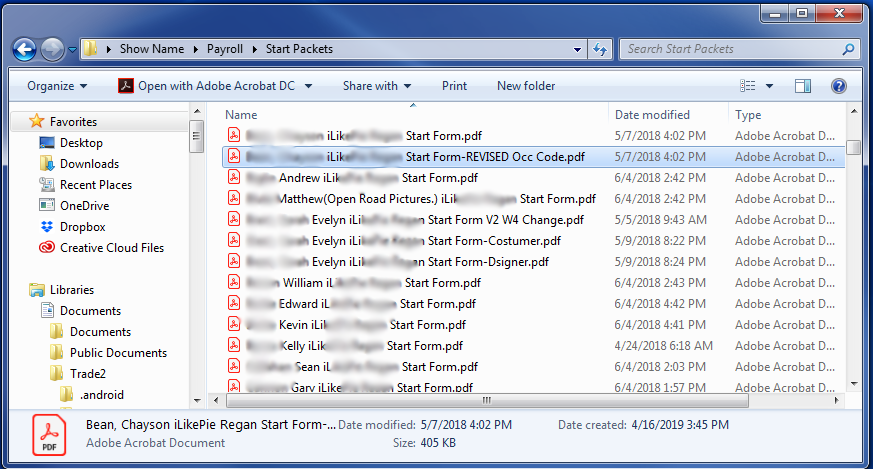Click the Back navigation arrow button
The image size is (873, 469).
pyautogui.click(x=25, y=48)
